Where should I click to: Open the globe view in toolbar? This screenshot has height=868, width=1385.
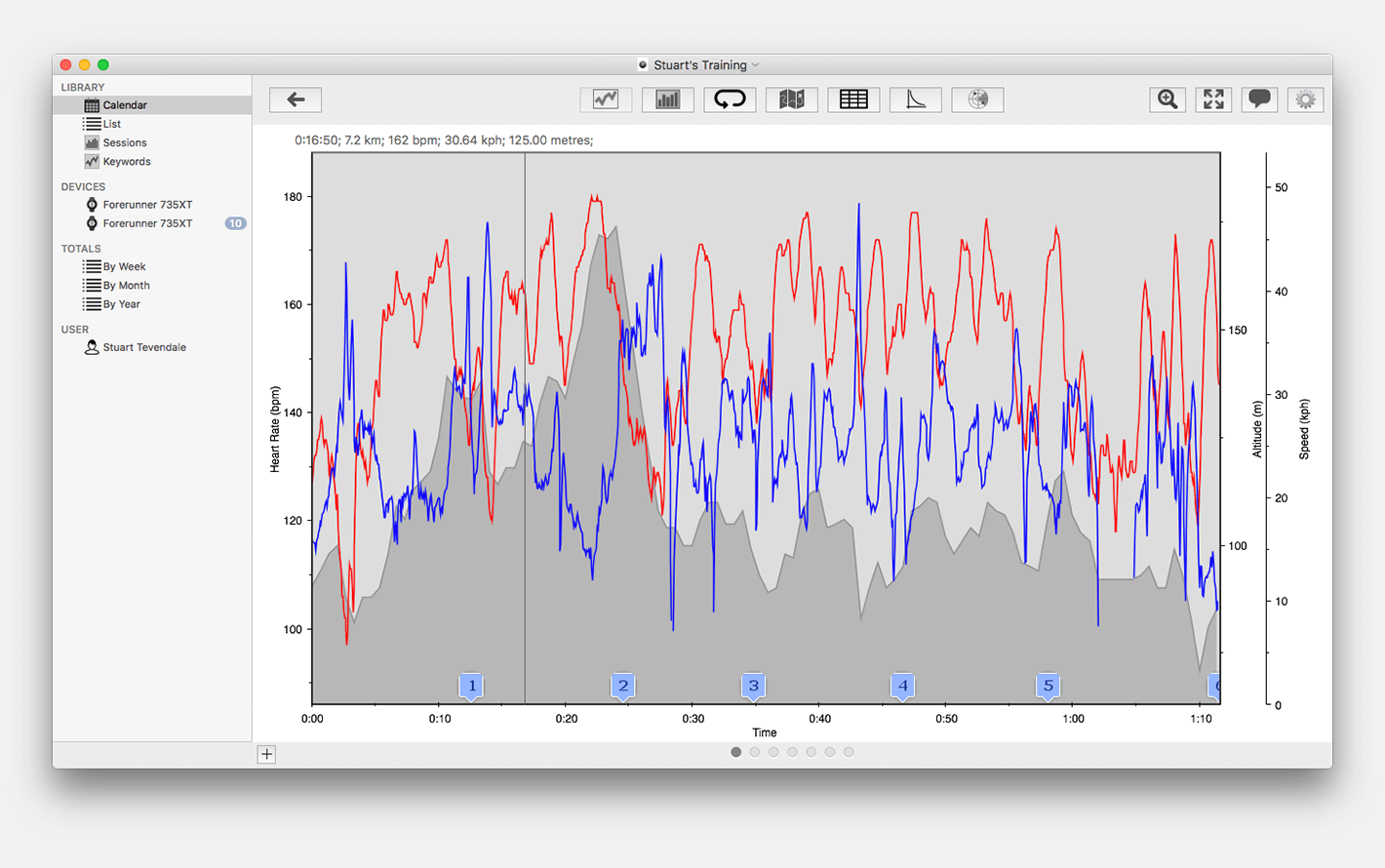(x=977, y=99)
